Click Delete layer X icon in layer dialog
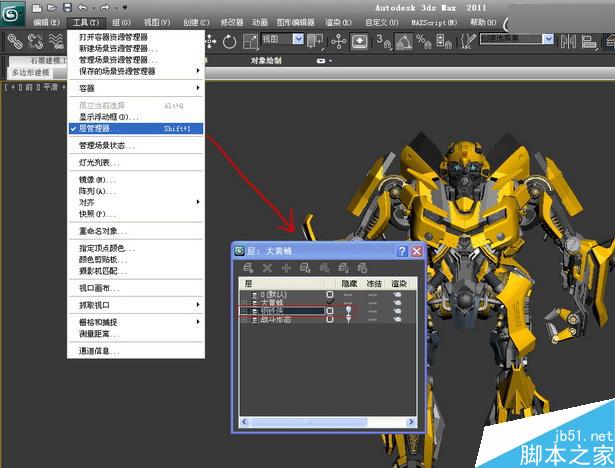Viewport: 615px width, 468px height. click(267, 268)
